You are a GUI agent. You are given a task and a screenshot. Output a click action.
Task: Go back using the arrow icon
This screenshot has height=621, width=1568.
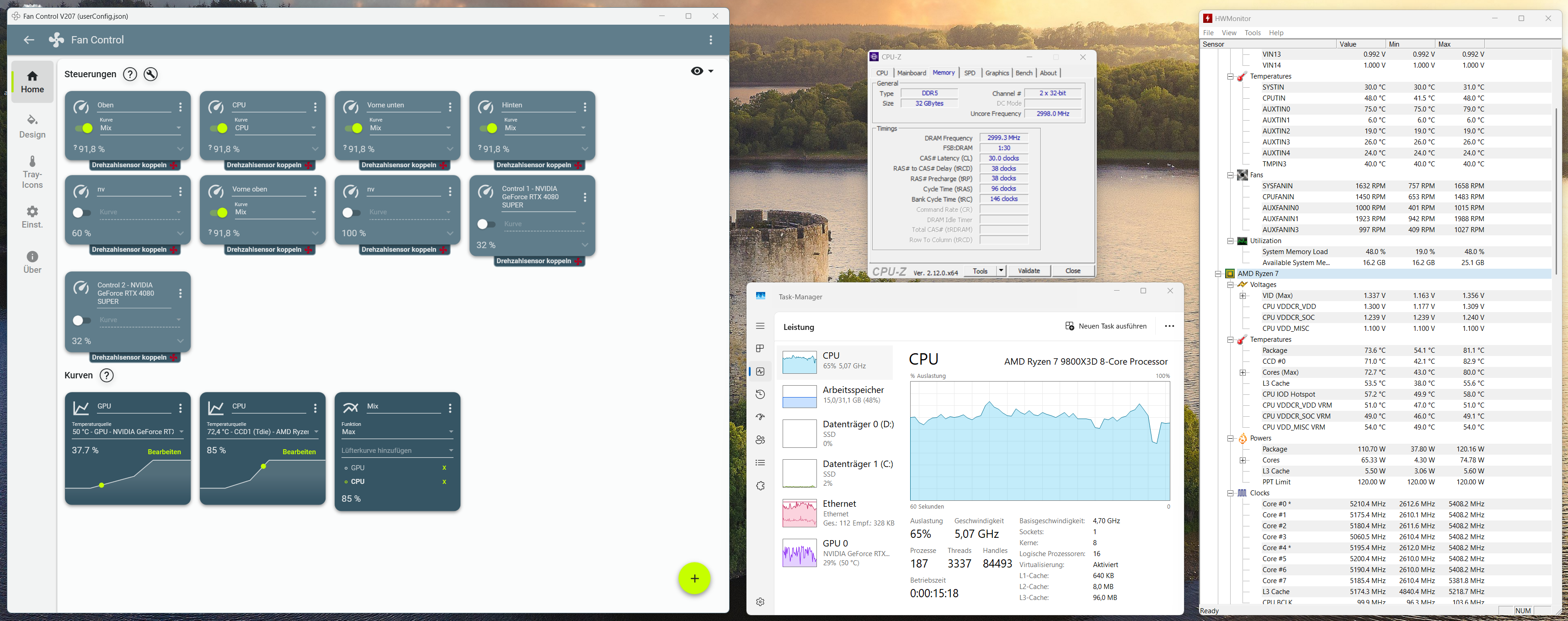pos(29,40)
